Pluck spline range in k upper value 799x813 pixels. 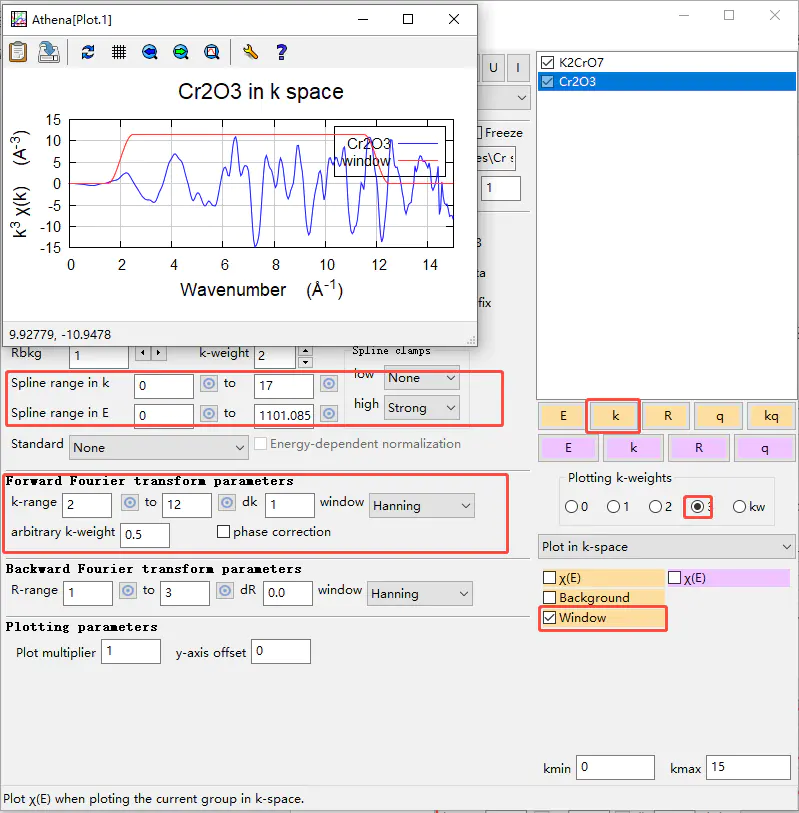click(329, 384)
